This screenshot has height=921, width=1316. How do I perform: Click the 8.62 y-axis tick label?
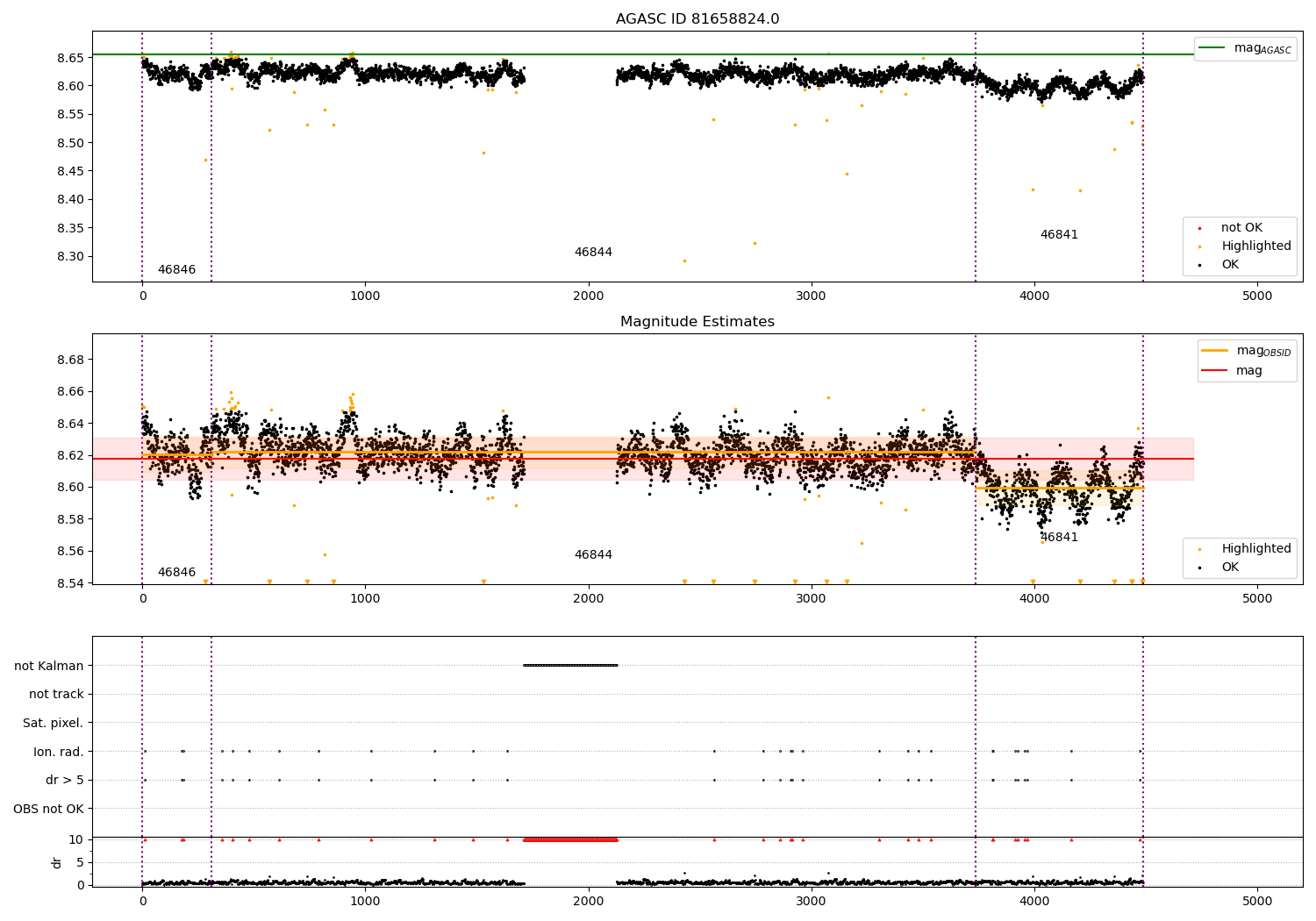pos(71,455)
